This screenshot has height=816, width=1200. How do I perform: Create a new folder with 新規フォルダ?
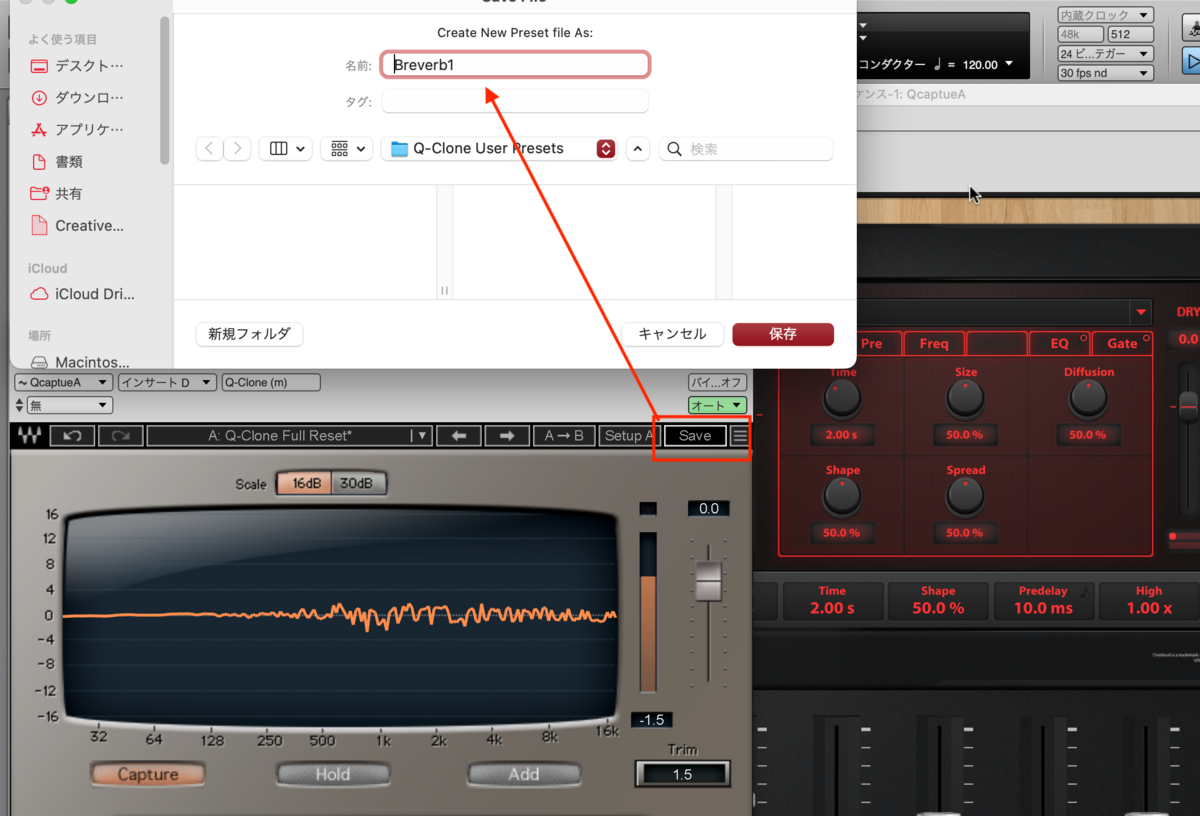pos(250,334)
